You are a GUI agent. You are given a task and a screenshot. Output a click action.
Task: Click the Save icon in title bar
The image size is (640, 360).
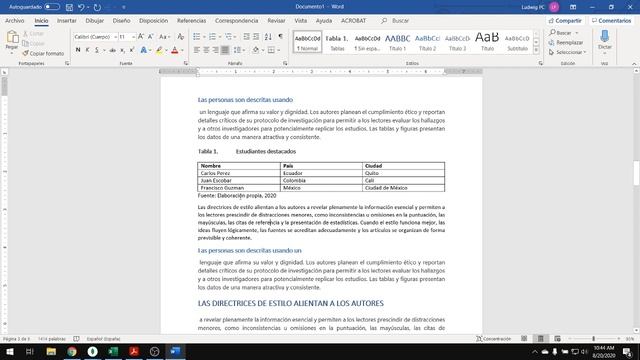69,7
